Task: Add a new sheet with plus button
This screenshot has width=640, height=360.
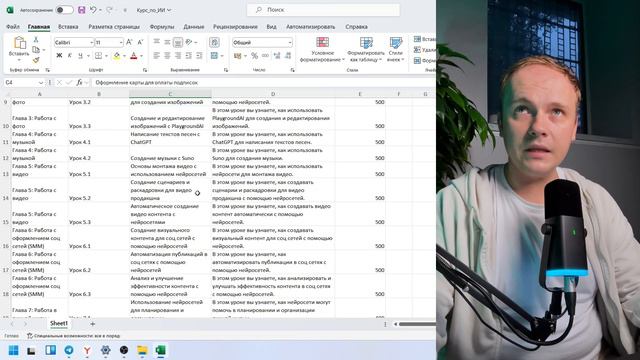Action: [93, 324]
